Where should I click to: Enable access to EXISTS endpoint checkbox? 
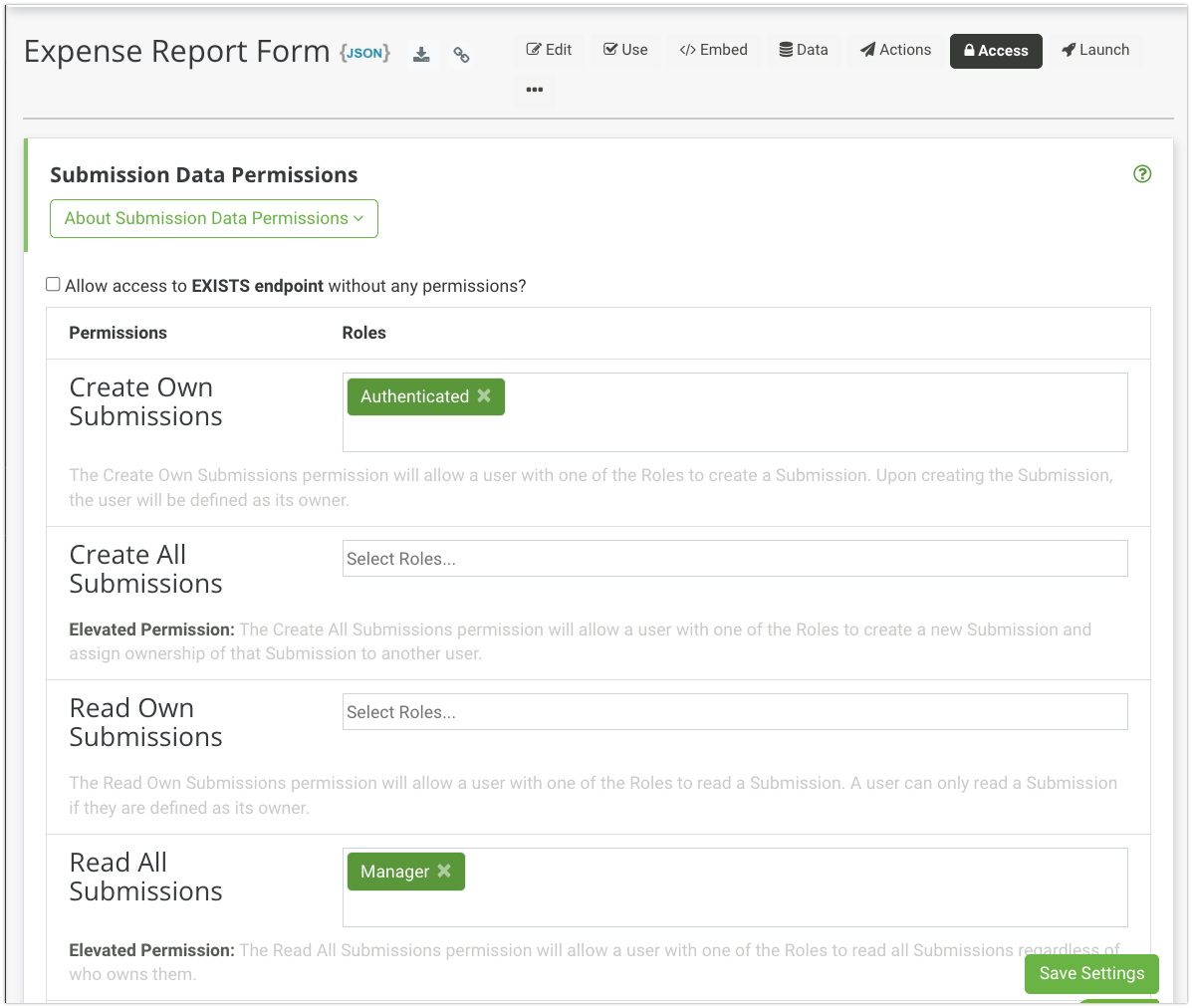point(54,285)
